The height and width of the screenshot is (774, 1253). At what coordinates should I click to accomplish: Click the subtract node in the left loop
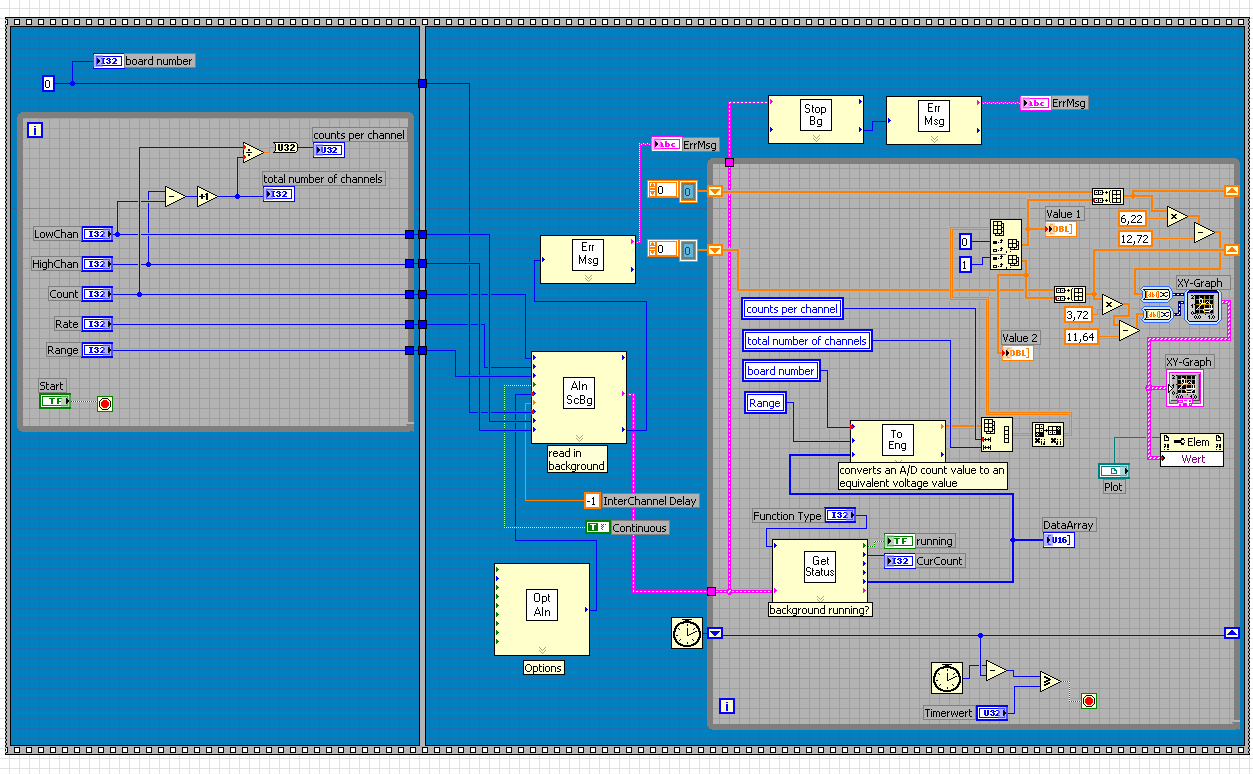[176, 196]
